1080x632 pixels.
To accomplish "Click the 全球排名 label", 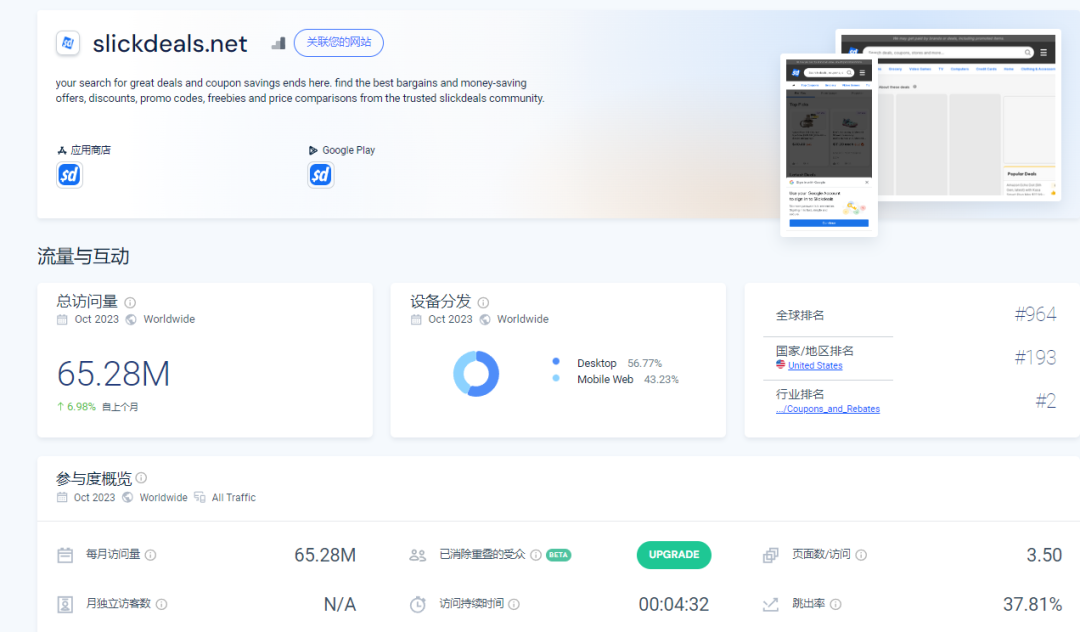I will (800, 315).
